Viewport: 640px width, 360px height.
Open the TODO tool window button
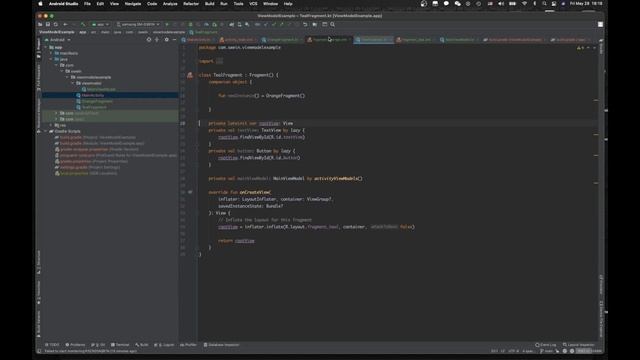pos(52,345)
